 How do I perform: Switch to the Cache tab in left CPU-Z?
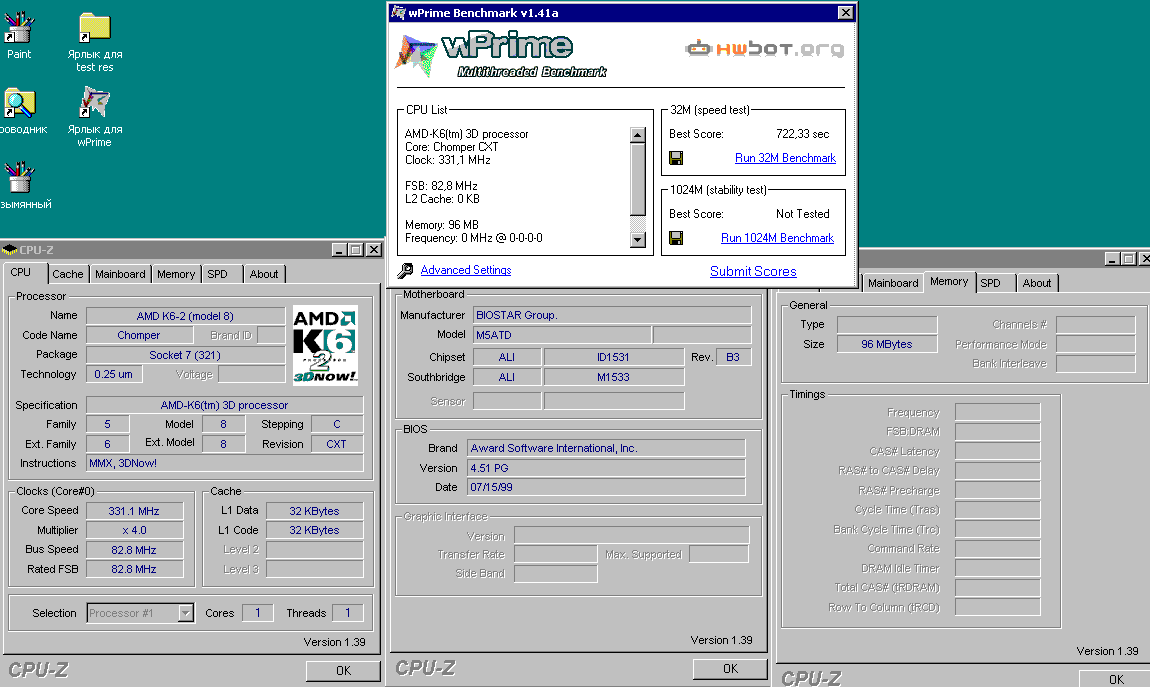pos(67,274)
